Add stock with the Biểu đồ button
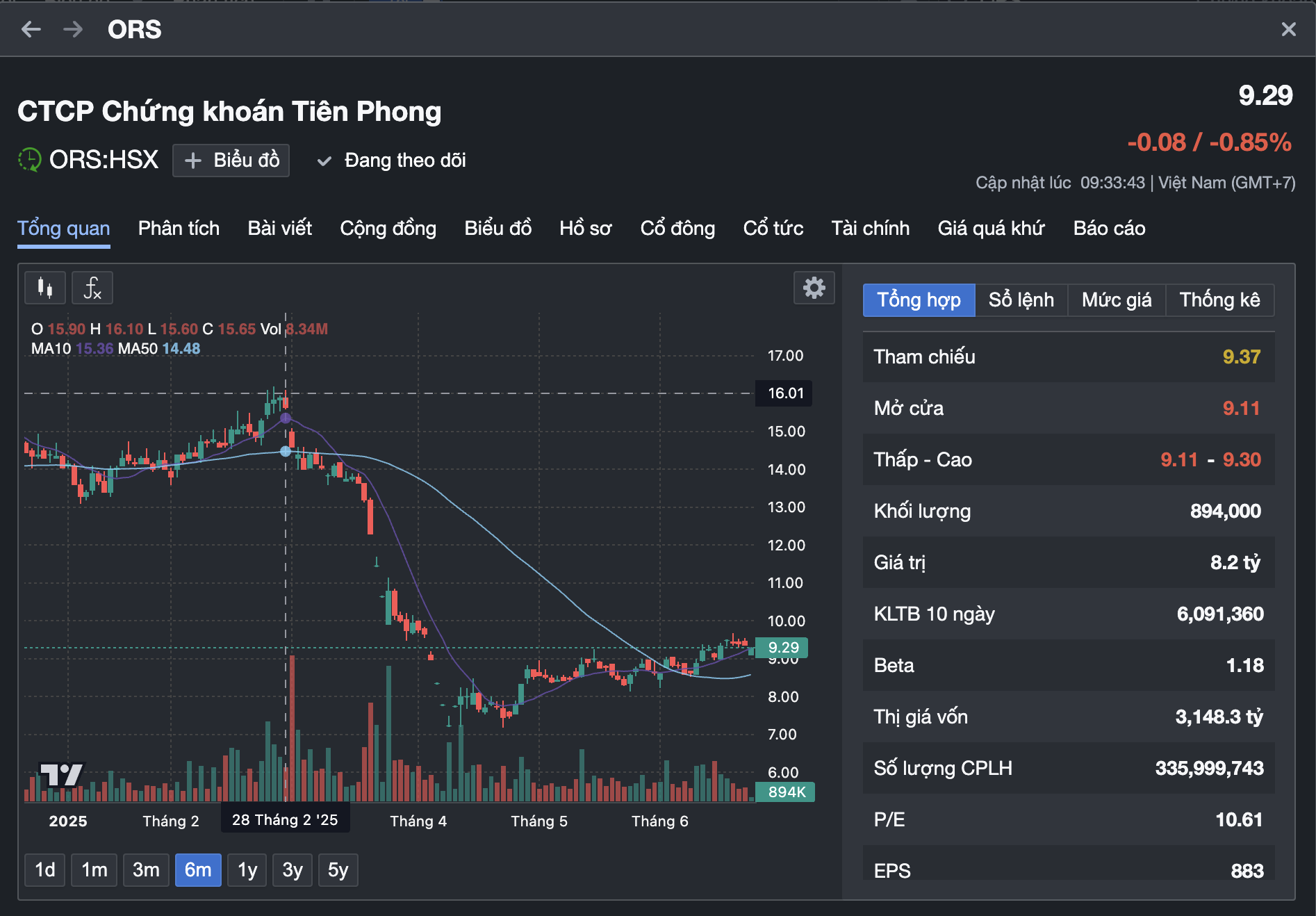 [231, 161]
